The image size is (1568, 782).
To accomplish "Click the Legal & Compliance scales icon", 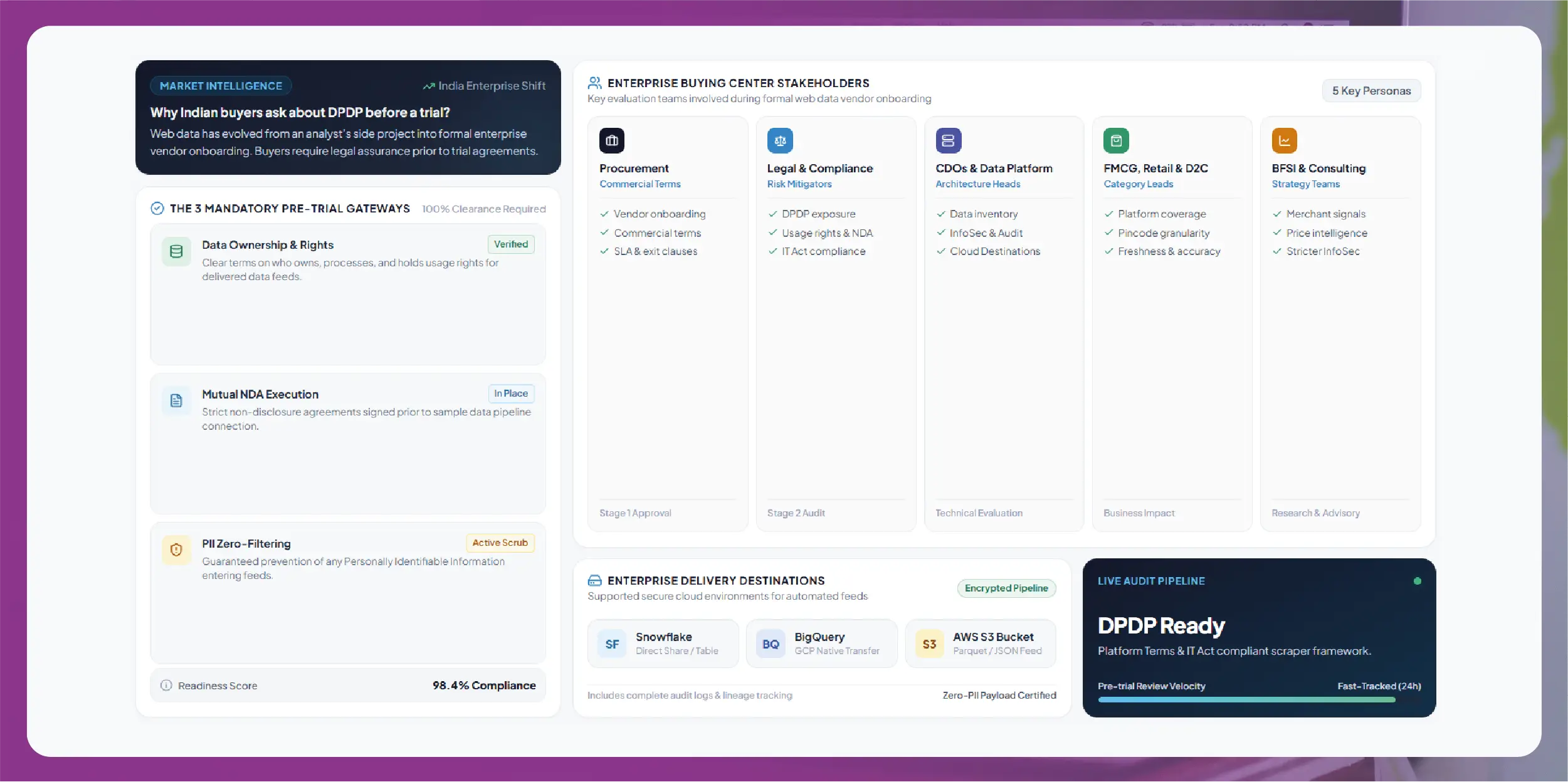I will tap(780, 140).
